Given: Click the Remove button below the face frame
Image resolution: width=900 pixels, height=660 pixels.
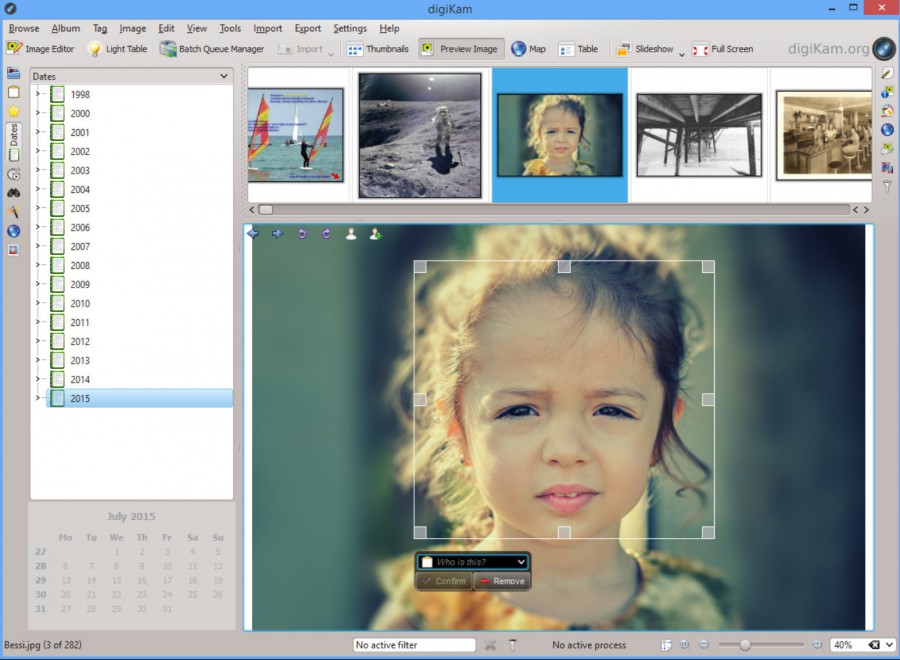Looking at the screenshot, I should tap(502, 580).
